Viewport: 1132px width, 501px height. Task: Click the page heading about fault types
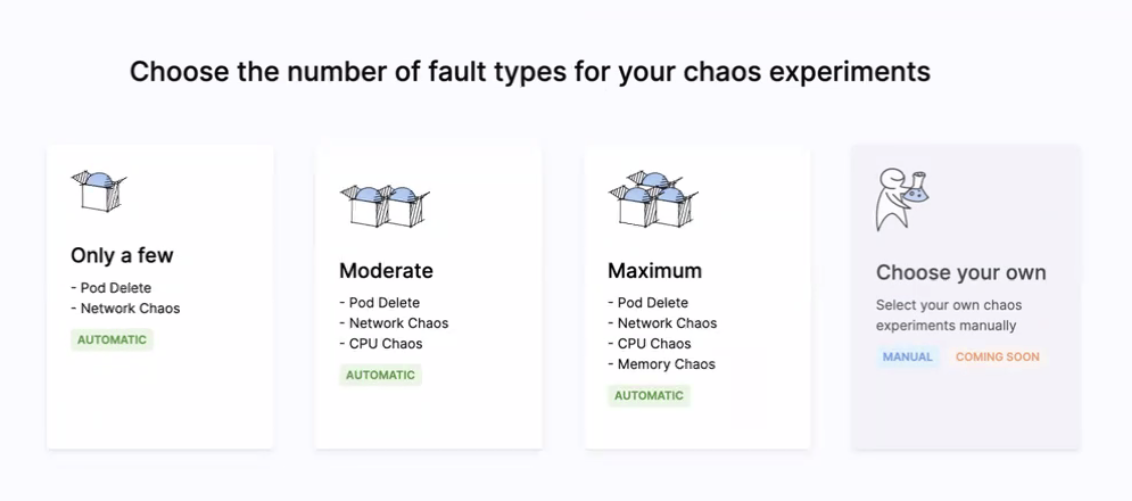tap(530, 71)
